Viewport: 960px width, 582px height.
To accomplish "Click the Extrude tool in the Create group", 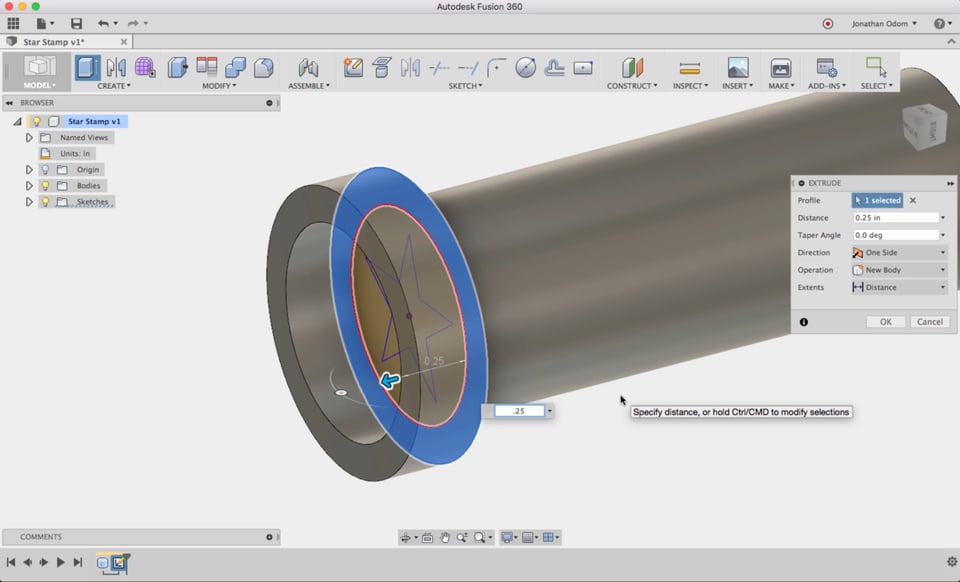I will point(88,67).
